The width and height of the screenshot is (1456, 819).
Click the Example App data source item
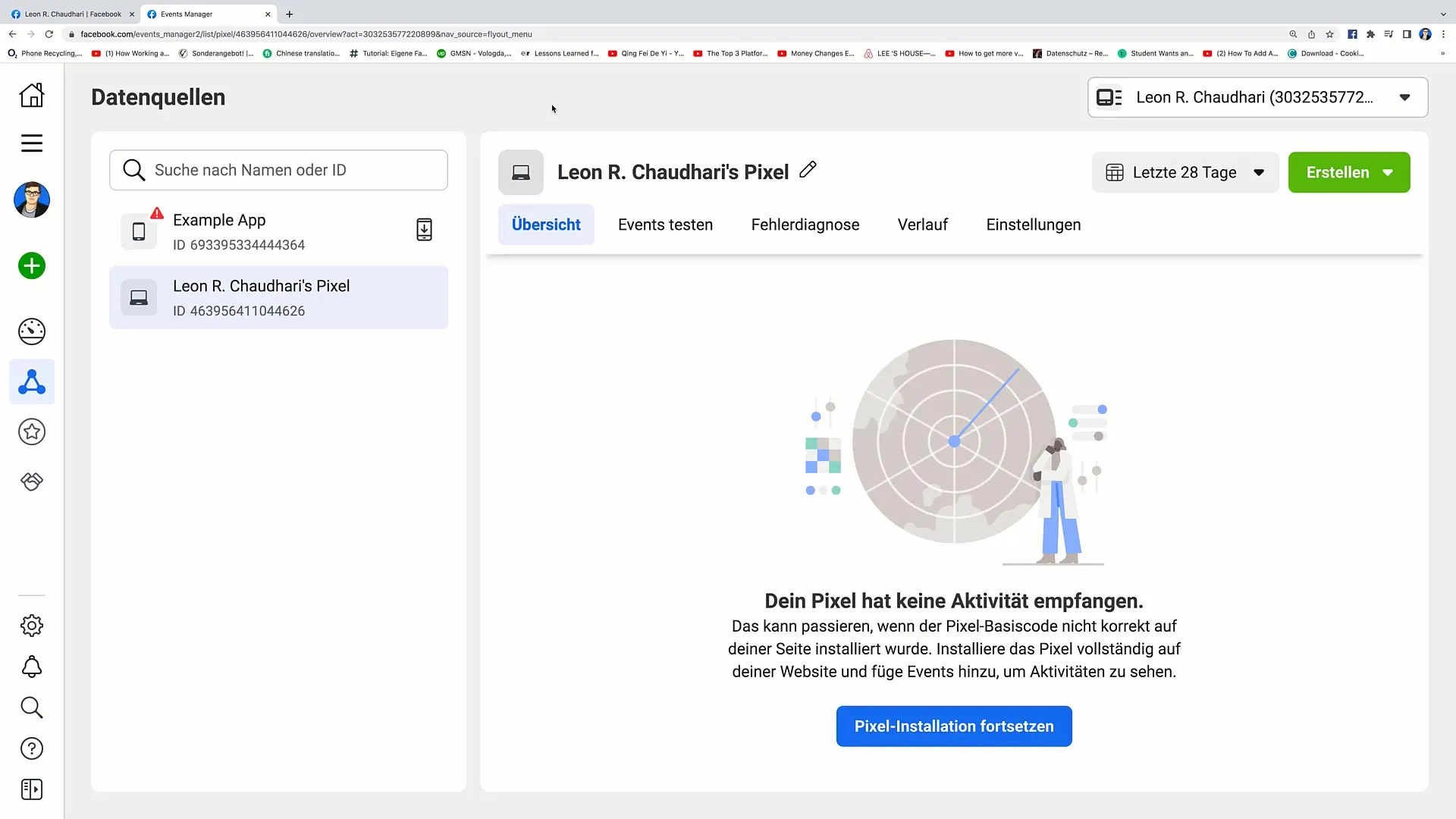pos(278,231)
